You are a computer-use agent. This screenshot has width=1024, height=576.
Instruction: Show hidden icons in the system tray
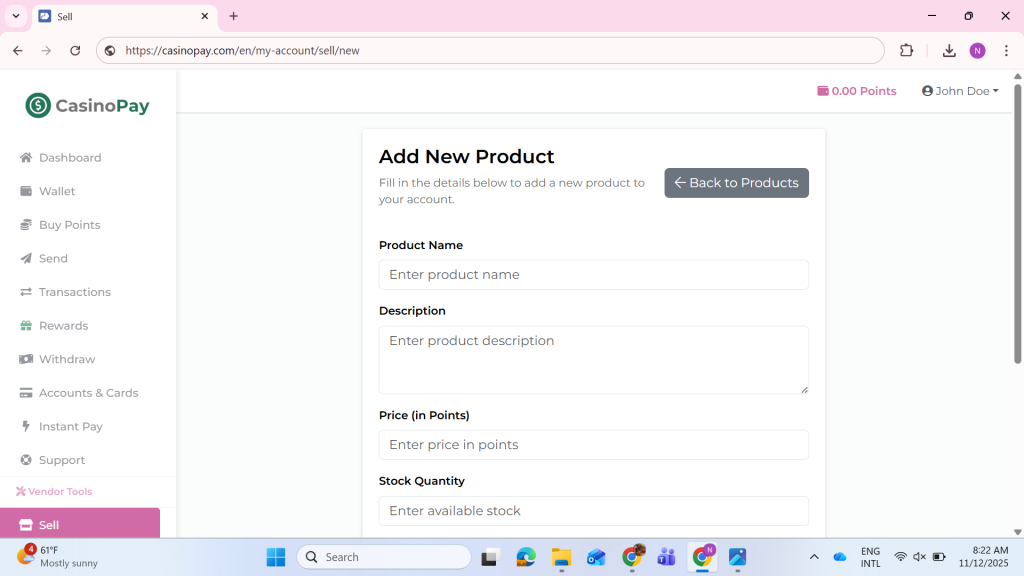point(813,556)
